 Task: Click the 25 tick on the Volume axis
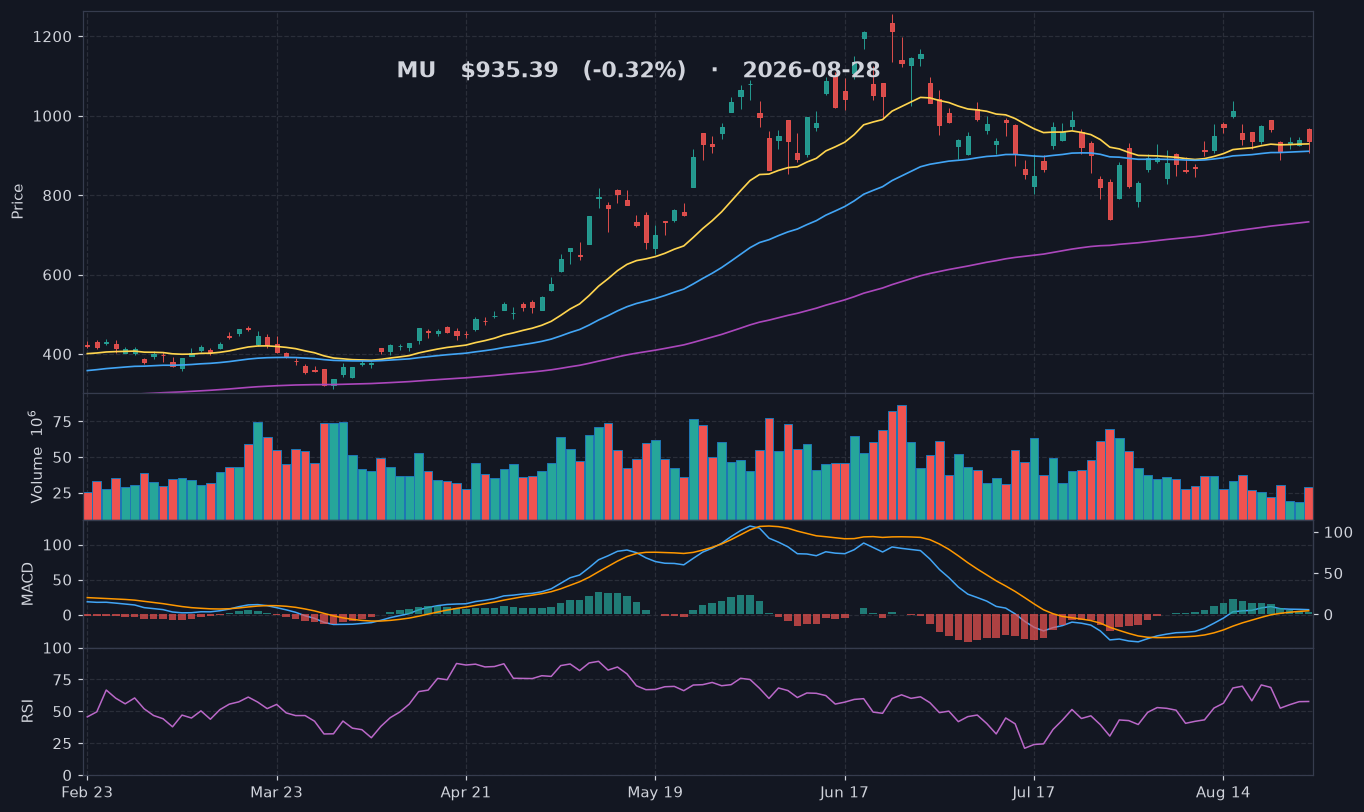[x=63, y=494]
